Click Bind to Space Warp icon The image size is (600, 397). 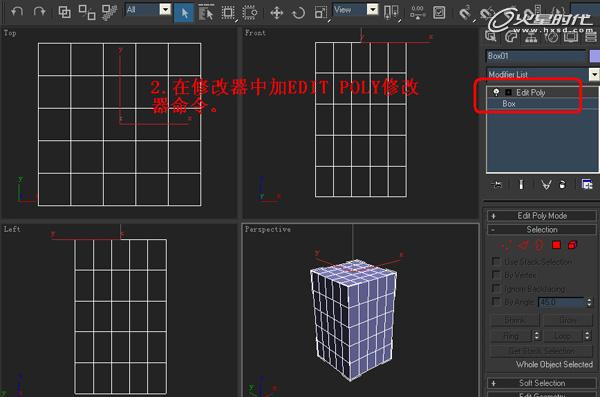point(110,12)
